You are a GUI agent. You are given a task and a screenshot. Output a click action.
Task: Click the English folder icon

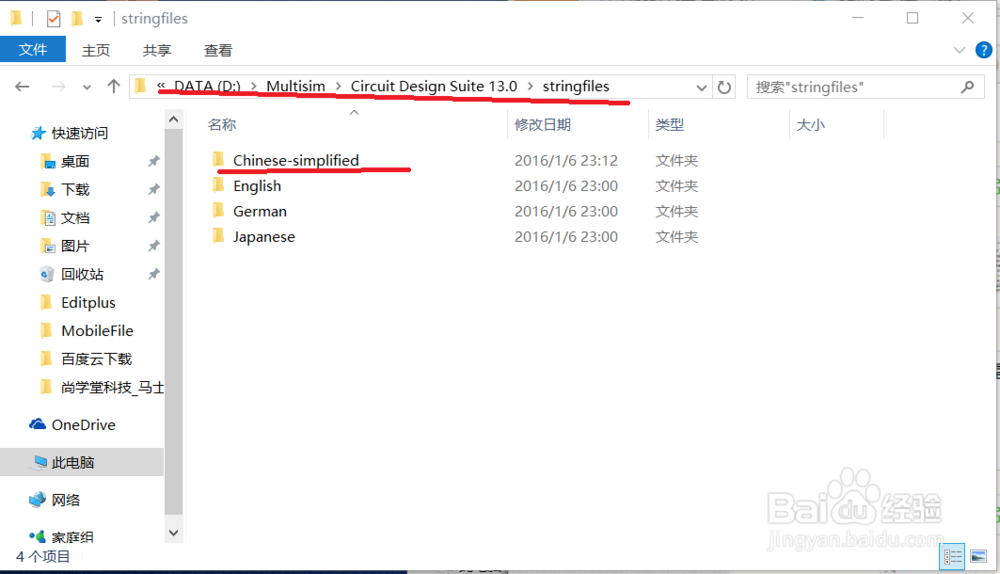tap(218, 185)
